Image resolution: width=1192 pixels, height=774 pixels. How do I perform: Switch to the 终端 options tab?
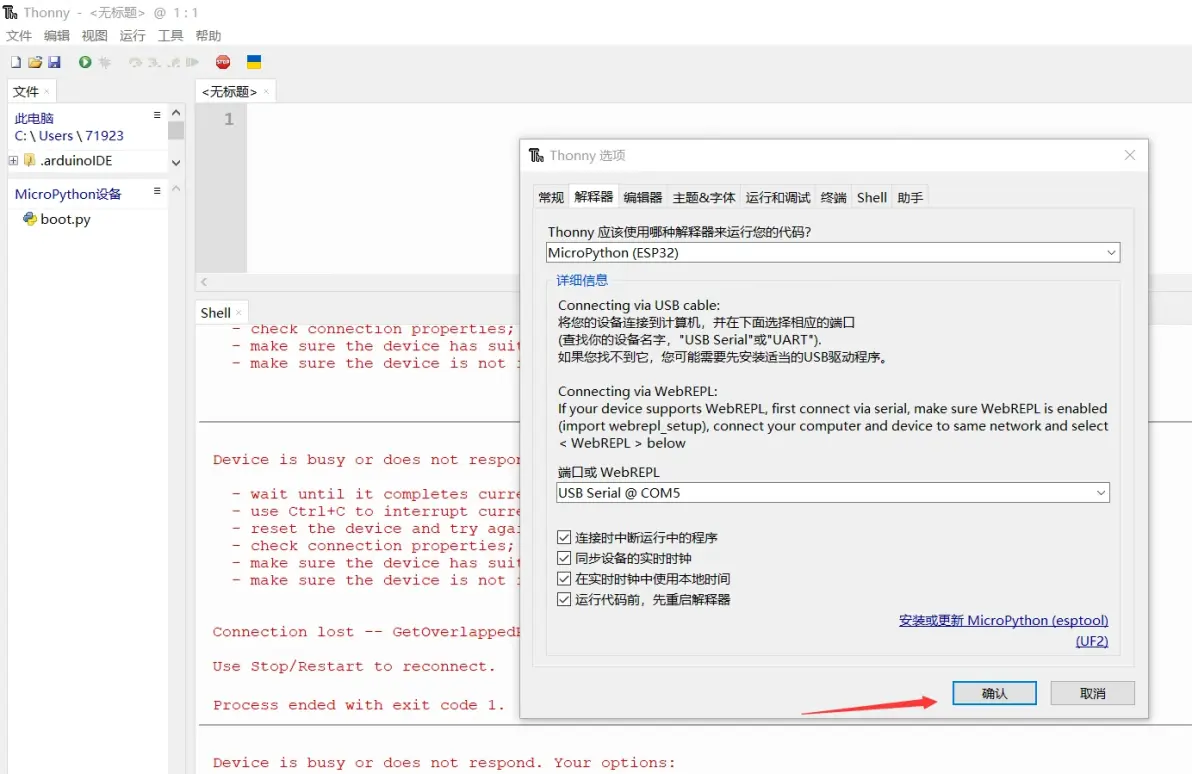point(833,198)
